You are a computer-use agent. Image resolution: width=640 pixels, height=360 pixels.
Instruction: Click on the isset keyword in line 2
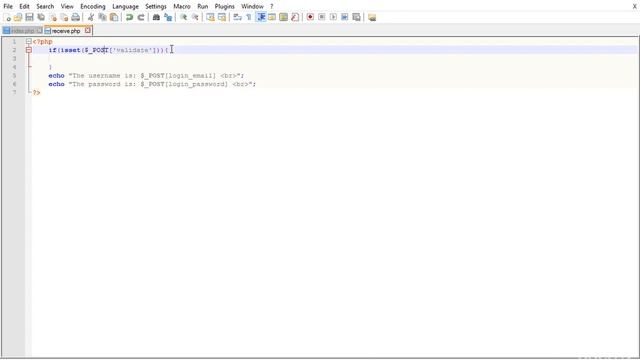click(71, 50)
